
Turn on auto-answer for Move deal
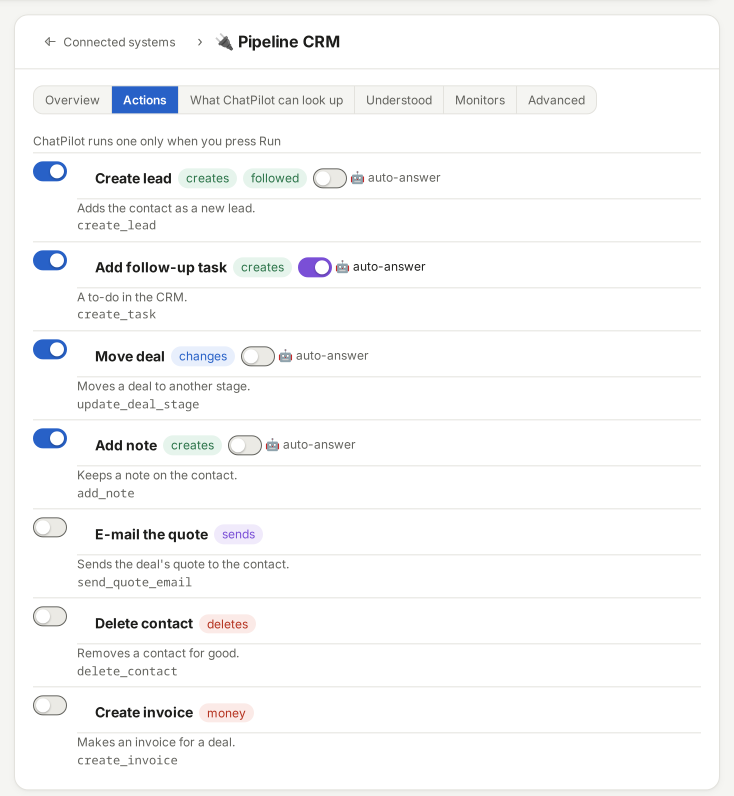click(x=258, y=356)
